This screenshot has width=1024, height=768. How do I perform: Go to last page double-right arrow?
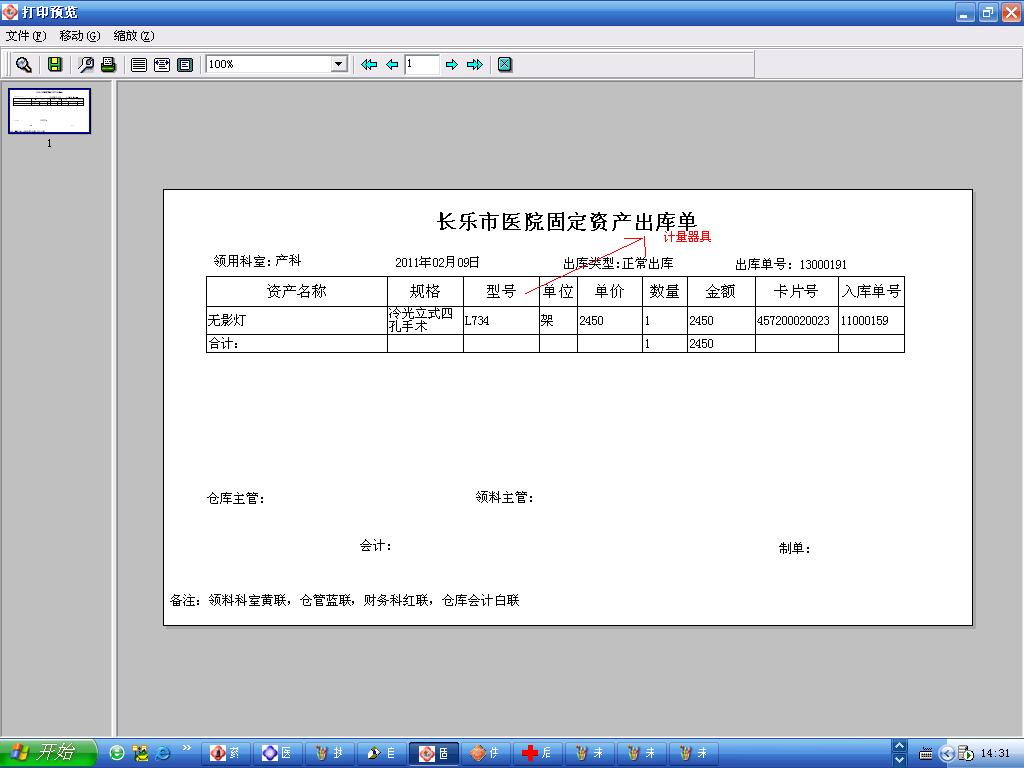475,64
